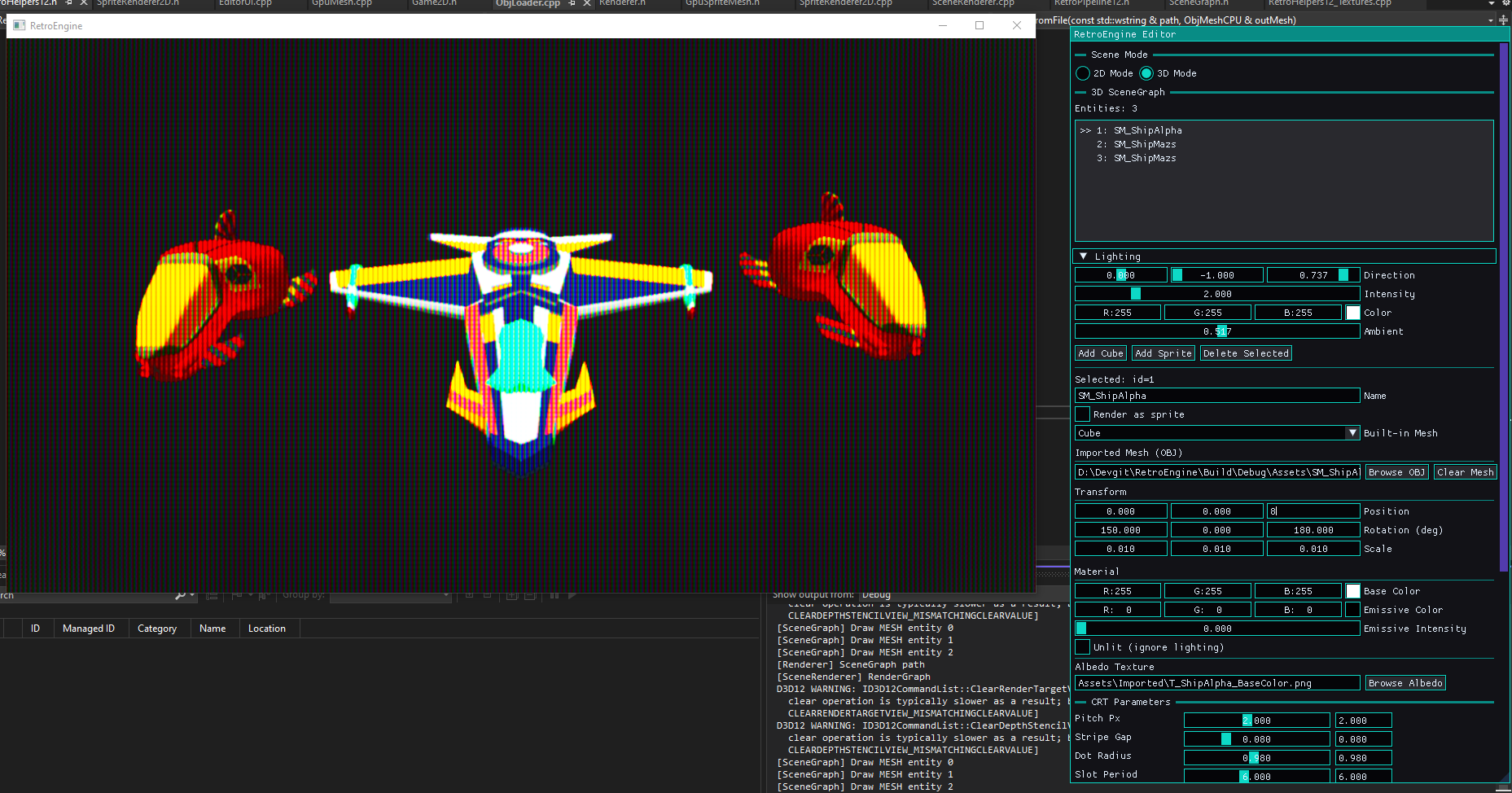The width and height of the screenshot is (1512, 793).
Task: Select the second SM_ShipMazs entity in the list
Action: [x=1144, y=158]
